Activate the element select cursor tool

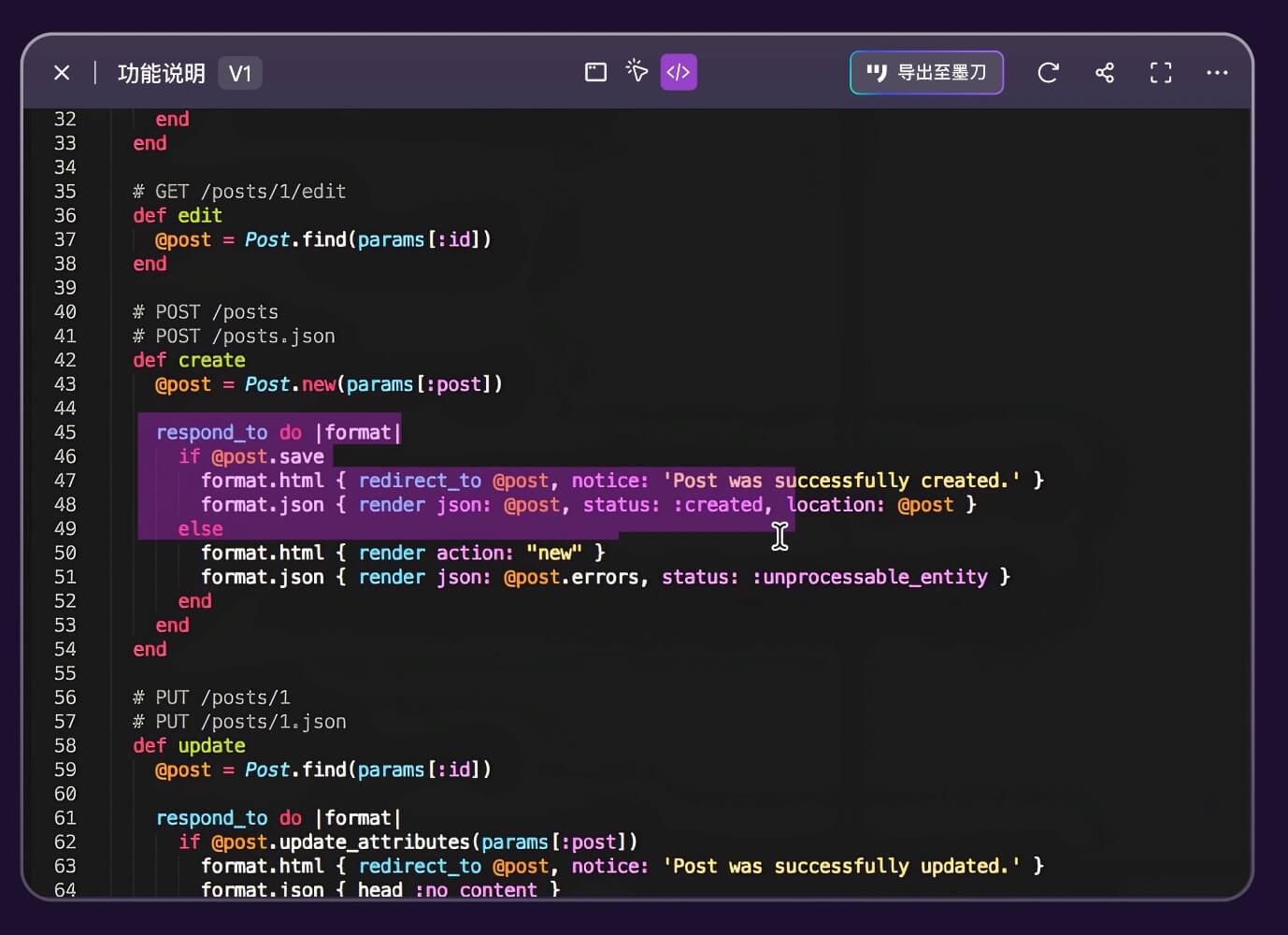pyautogui.click(x=637, y=72)
